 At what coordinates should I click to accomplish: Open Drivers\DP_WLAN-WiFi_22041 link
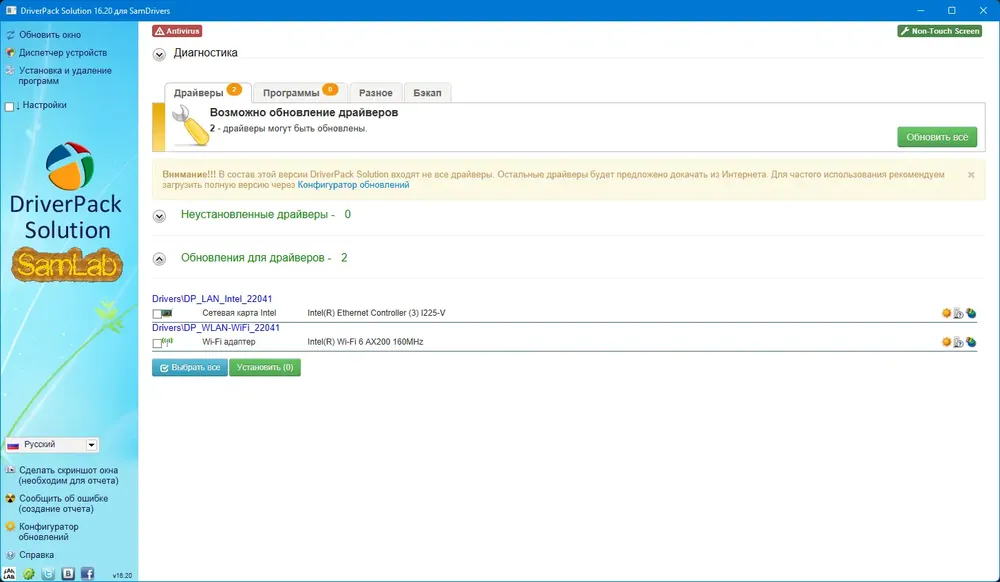(x=216, y=328)
